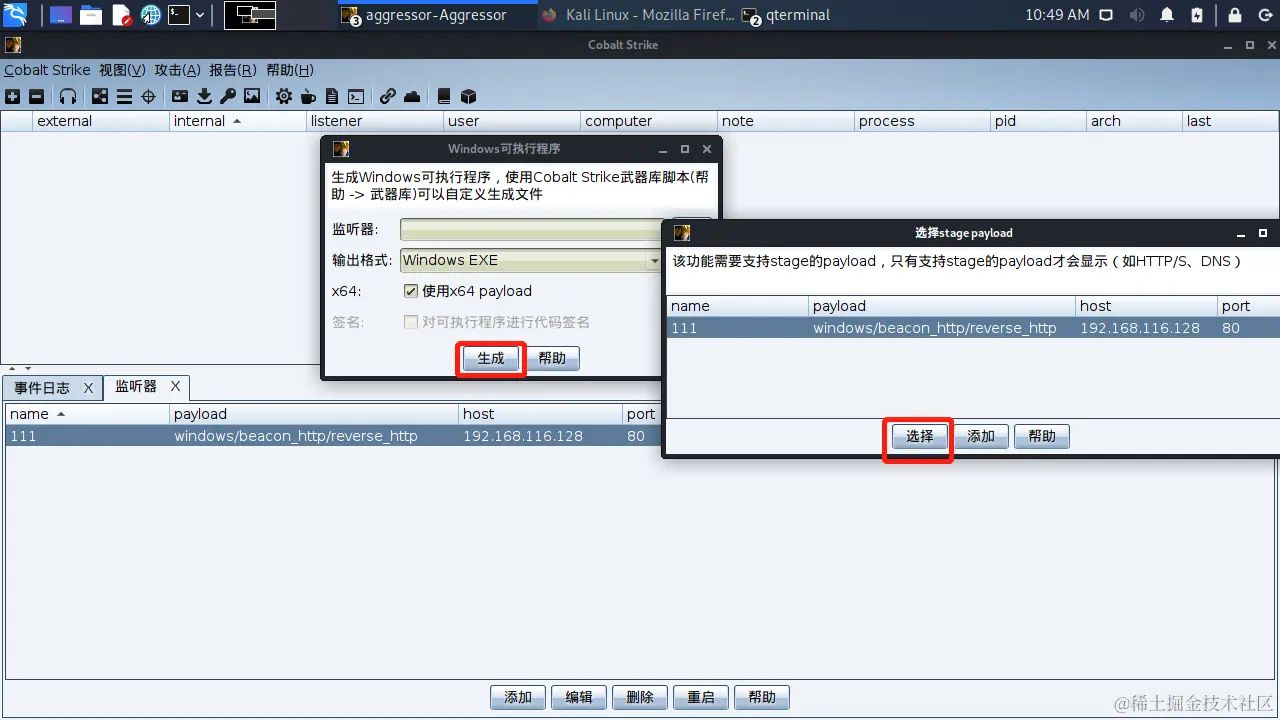The width and height of the screenshot is (1280, 720).
Task: Click 帮助 button below listeners table
Action: click(762, 697)
